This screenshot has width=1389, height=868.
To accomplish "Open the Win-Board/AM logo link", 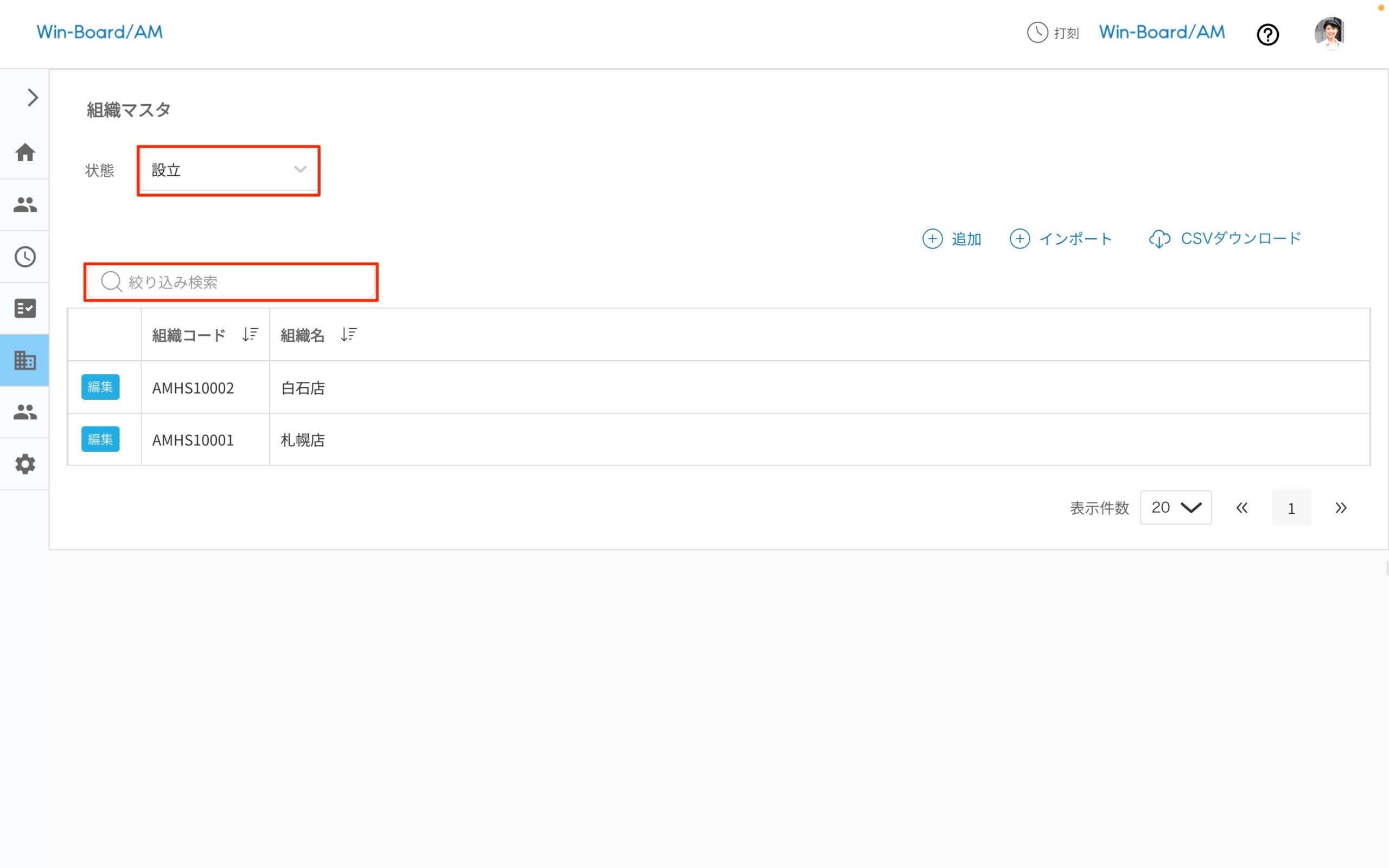I will click(x=99, y=32).
